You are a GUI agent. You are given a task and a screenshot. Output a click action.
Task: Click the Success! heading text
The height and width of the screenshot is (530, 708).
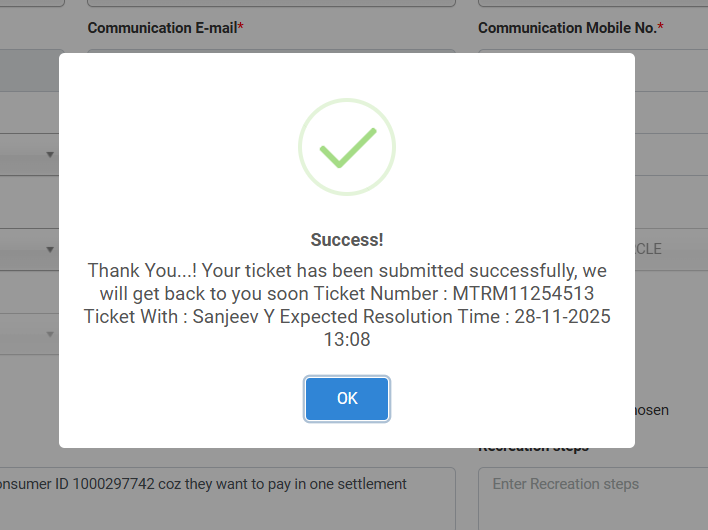347,240
